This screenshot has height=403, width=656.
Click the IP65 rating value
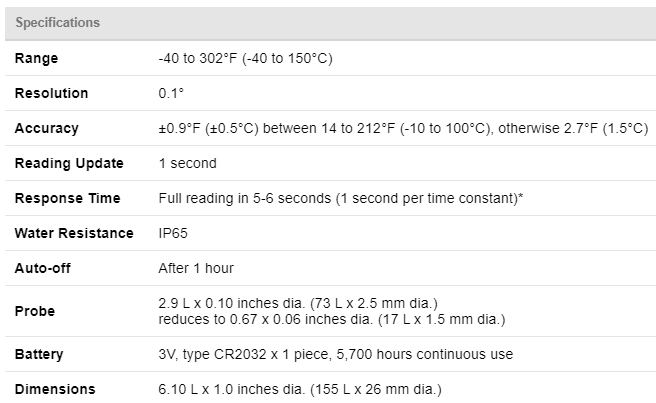(x=173, y=233)
